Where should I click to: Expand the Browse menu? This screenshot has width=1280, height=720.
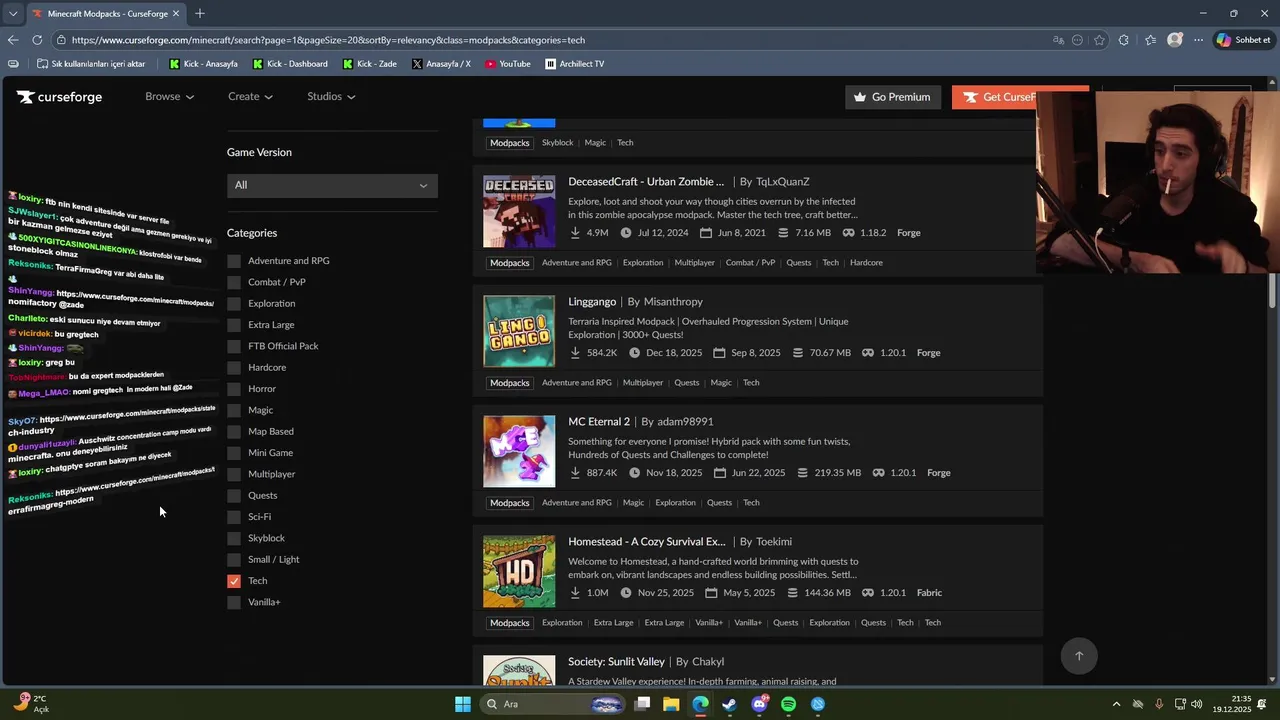point(169,97)
